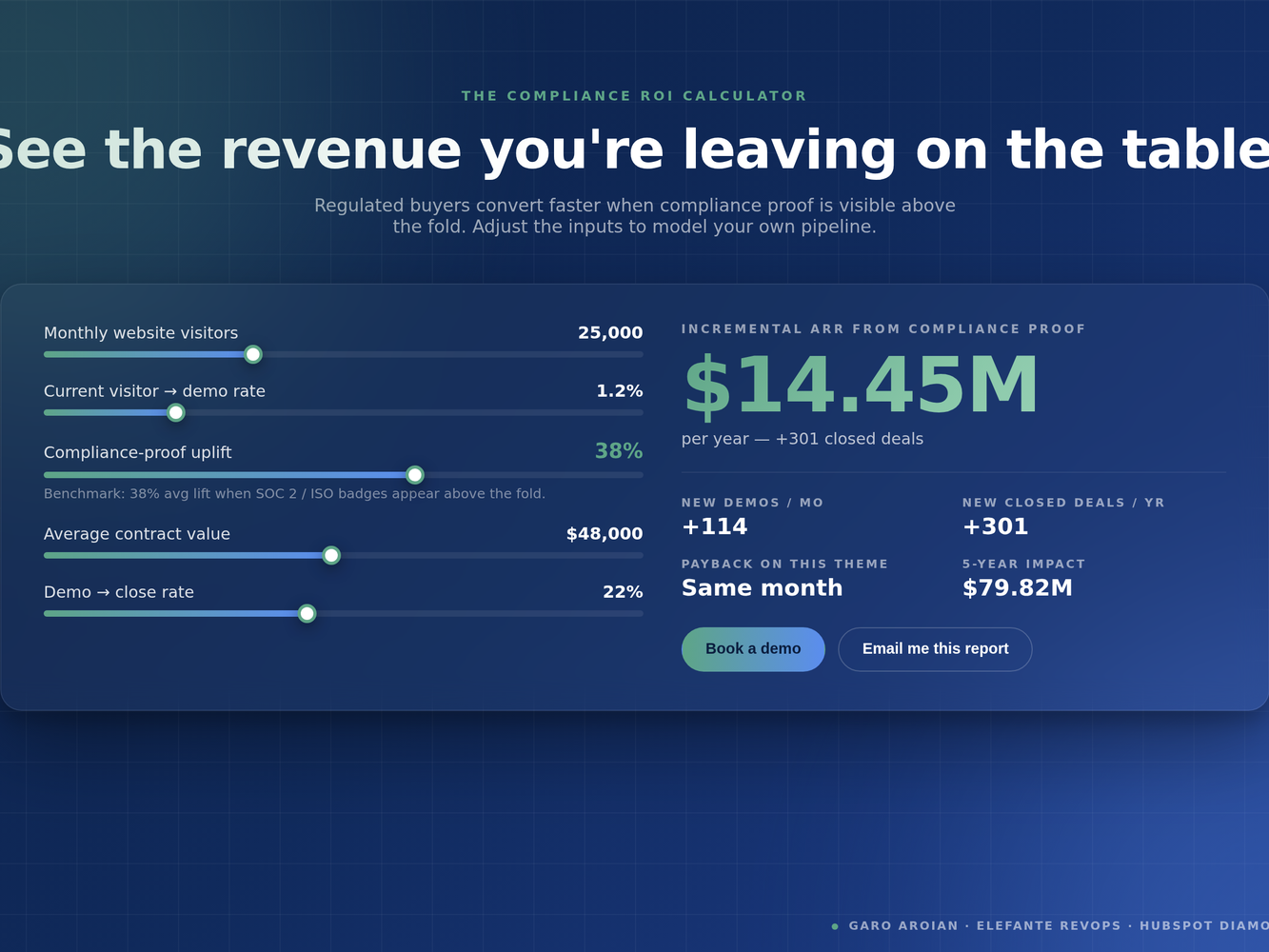The height and width of the screenshot is (952, 1269).
Task: Click the Monthly website visitors label
Action: coord(141,333)
